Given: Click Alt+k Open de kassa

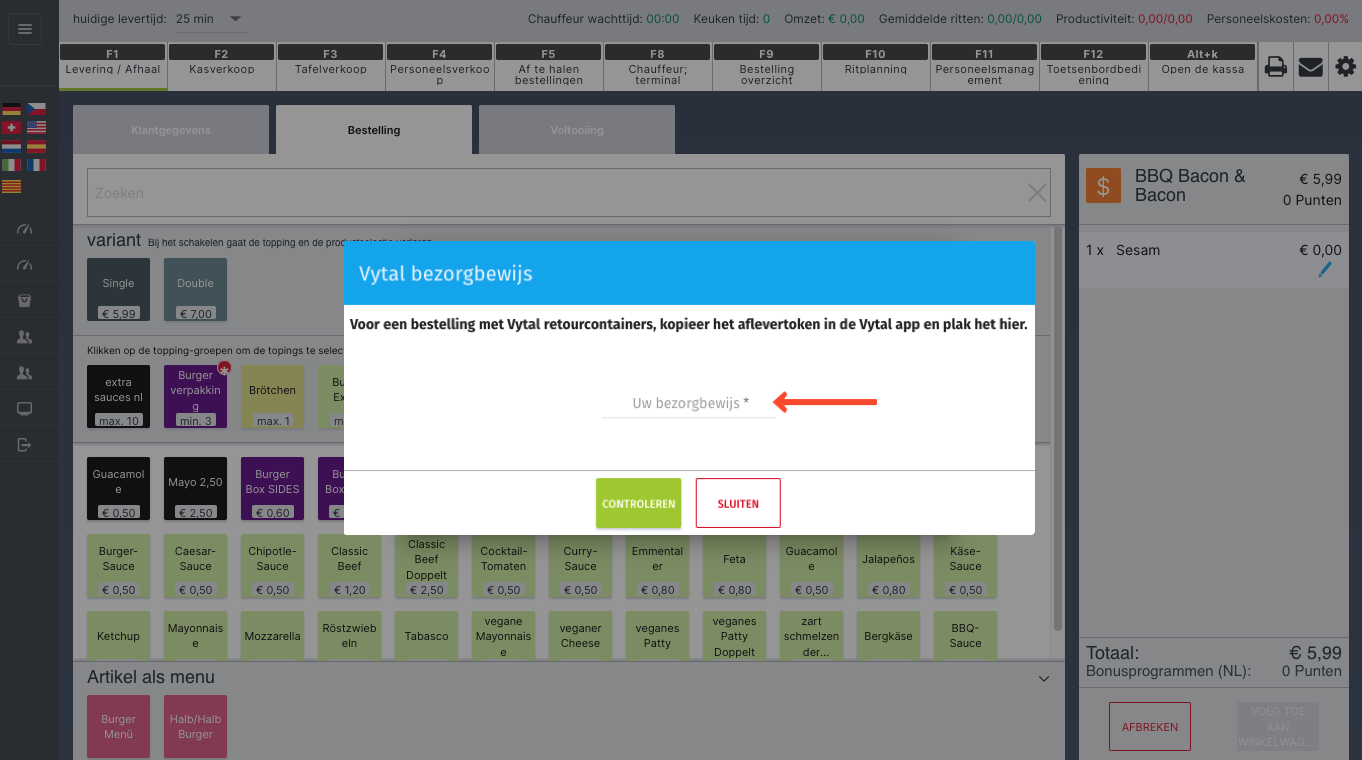Looking at the screenshot, I should pos(1202,67).
